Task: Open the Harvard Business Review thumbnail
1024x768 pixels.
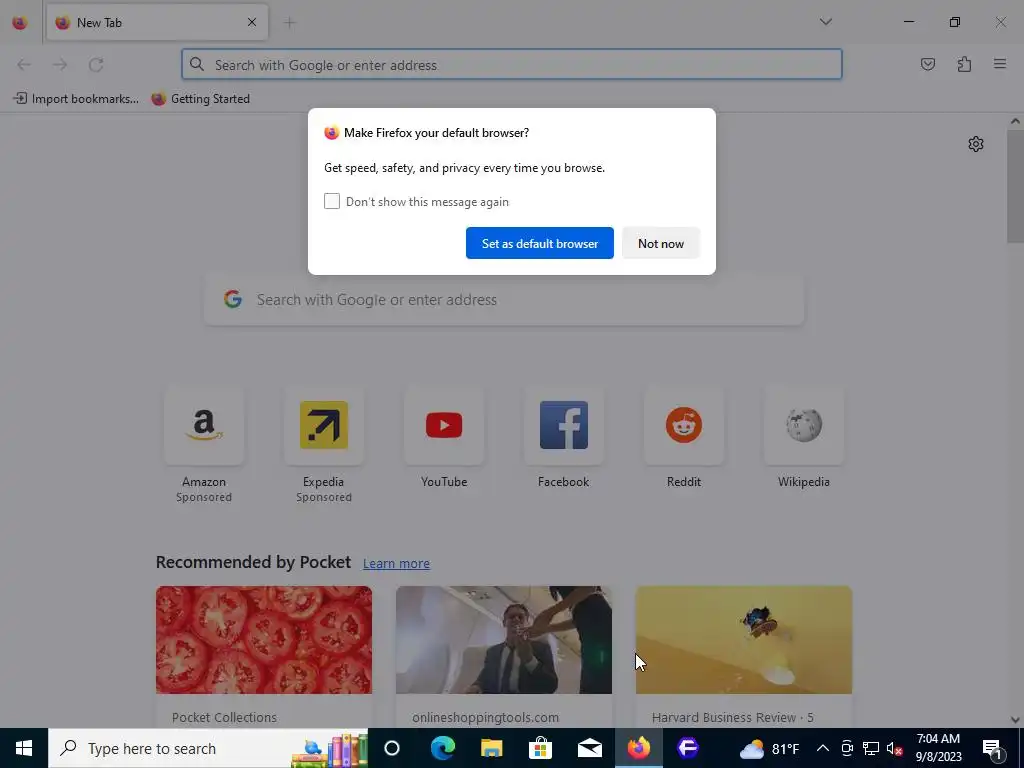Action: 744,640
